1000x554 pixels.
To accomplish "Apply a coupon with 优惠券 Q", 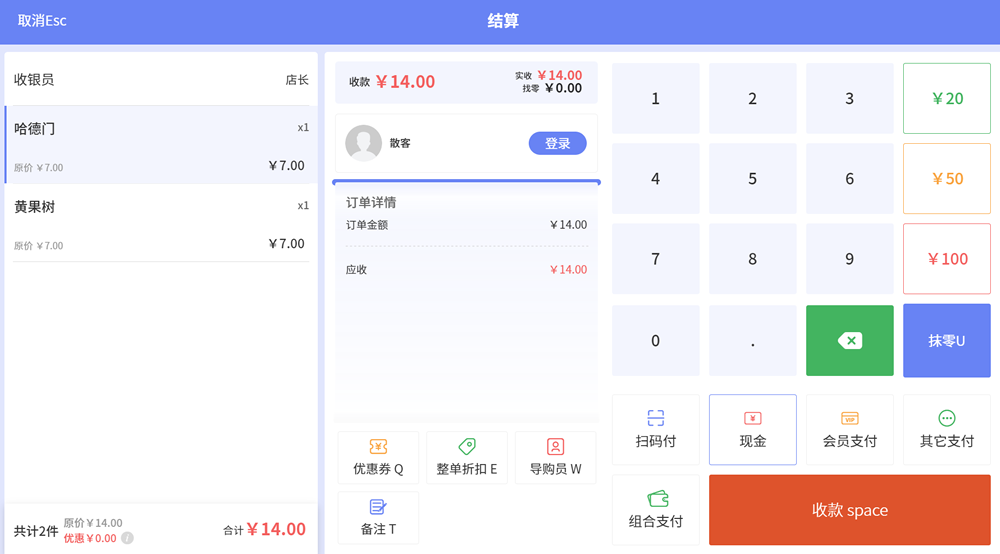I will pos(378,458).
